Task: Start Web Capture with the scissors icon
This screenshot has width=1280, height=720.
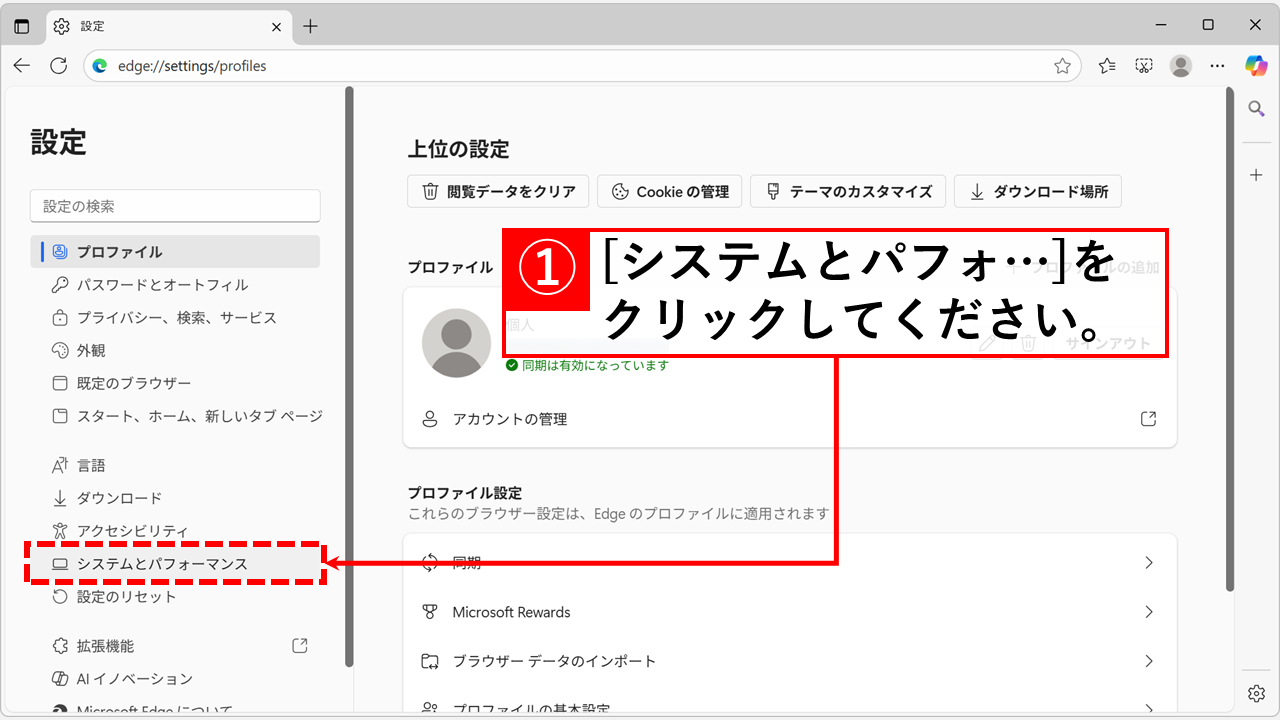Action: click(x=1143, y=65)
